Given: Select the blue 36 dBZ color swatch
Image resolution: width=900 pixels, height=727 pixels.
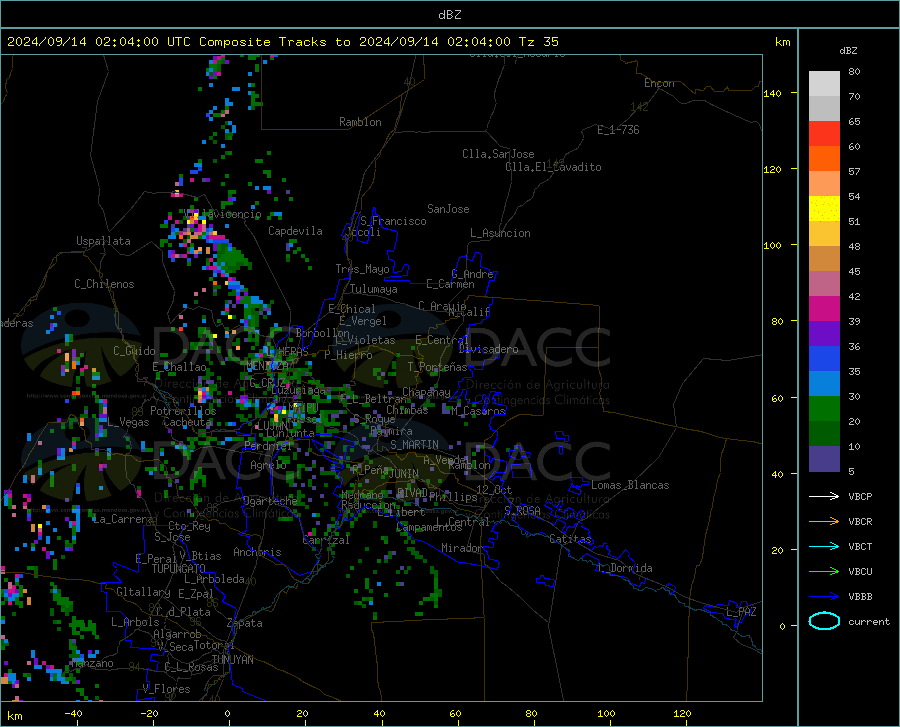Looking at the screenshot, I should coord(824,359).
